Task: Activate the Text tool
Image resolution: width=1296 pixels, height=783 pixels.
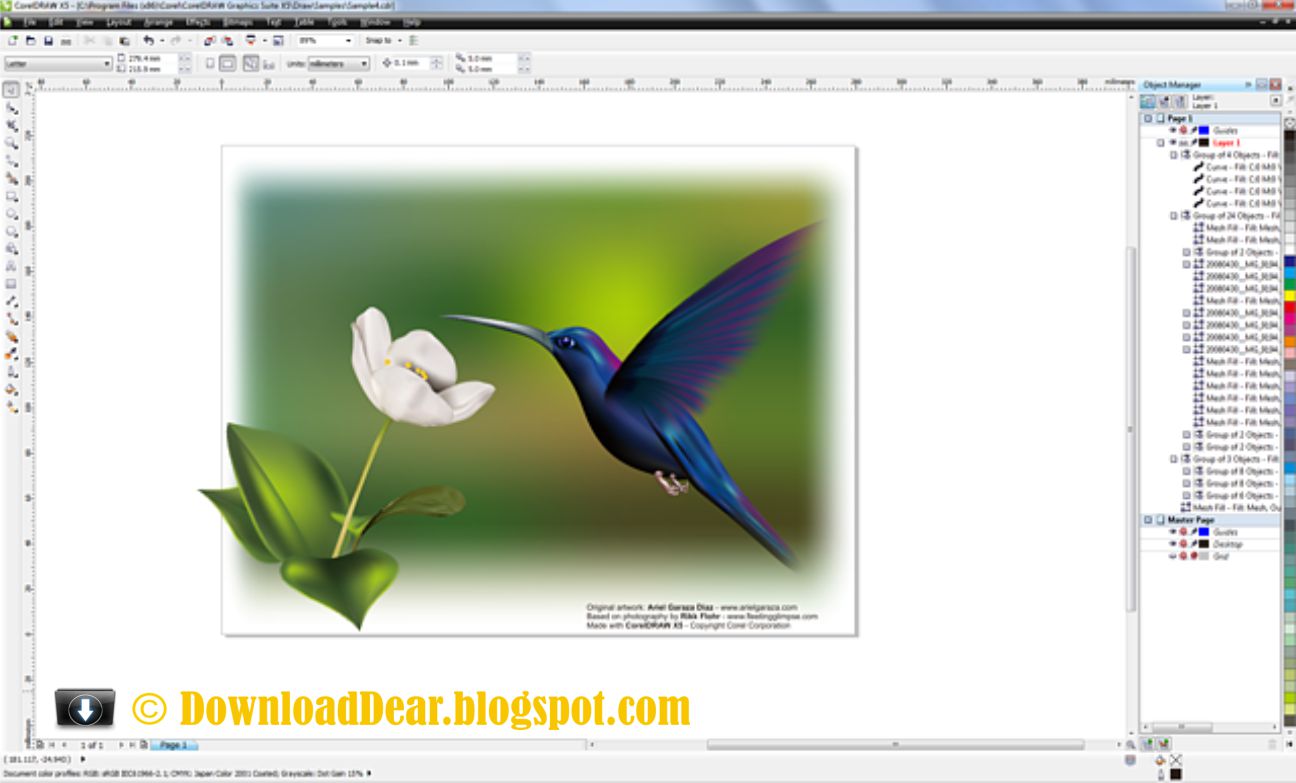Action: pos(12,266)
